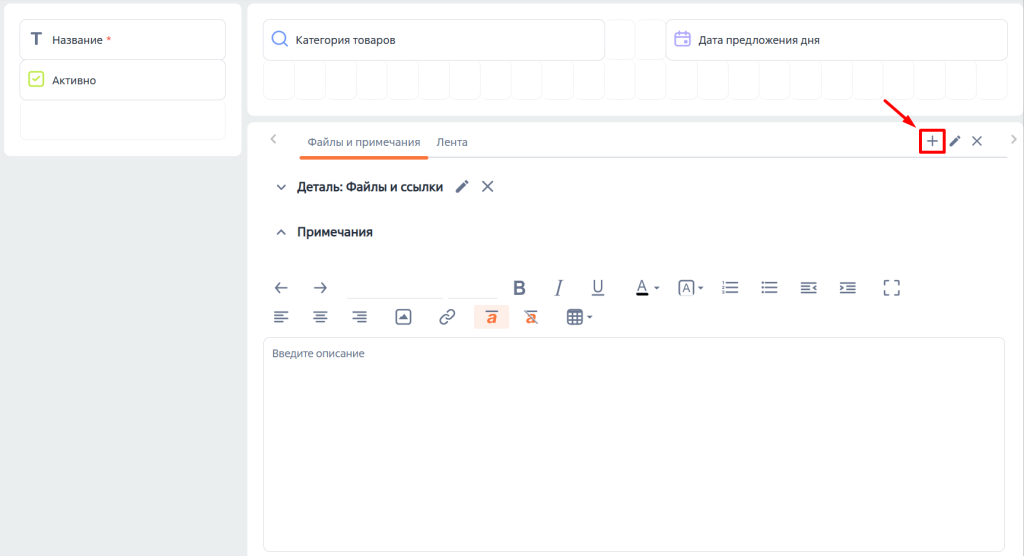1024x556 pixels.
Task: Open the table insert dropdown
Action: [x=579, y=317]
